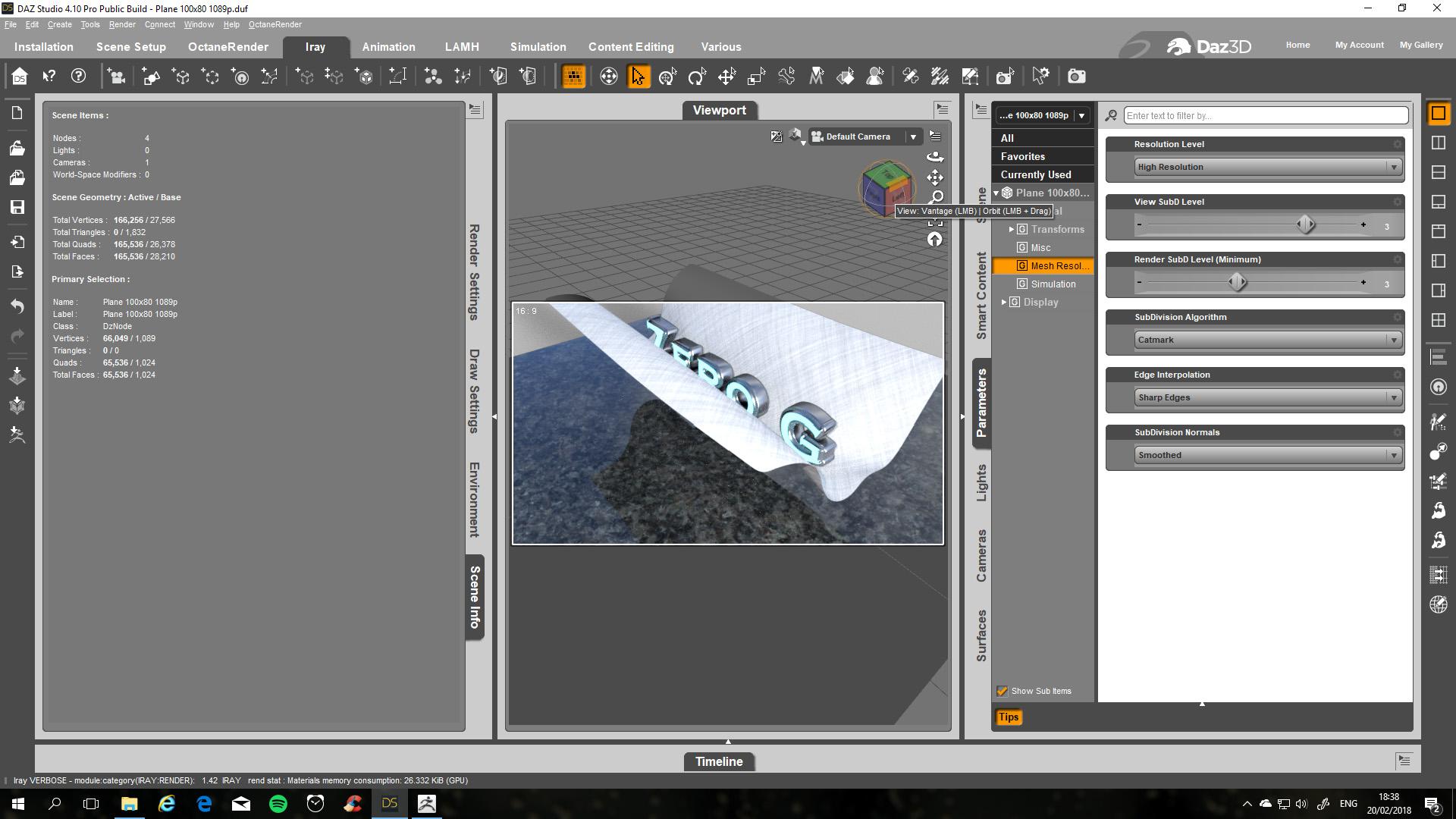
Task: Click the Tips button
Action: (1008, 717)
